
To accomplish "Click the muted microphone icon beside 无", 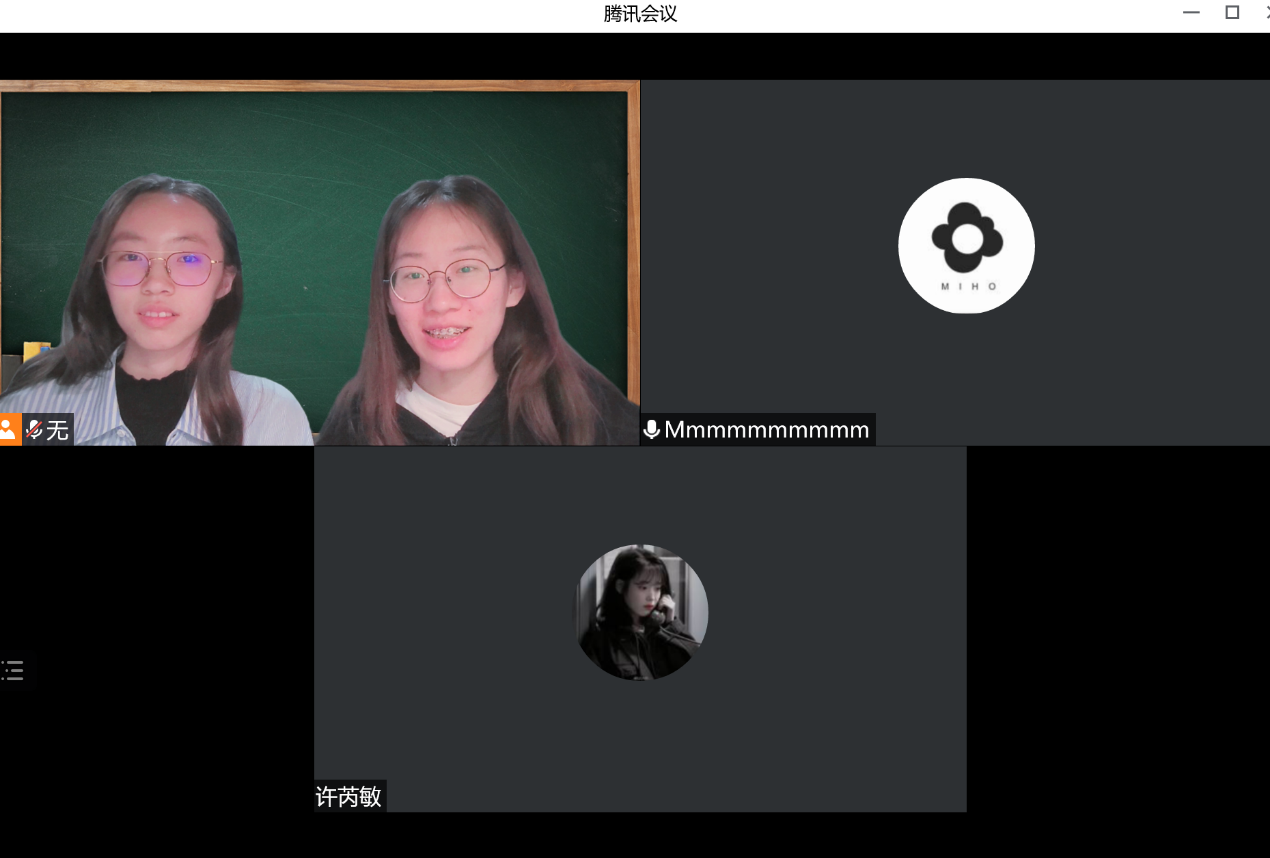I will coord(34,430).
